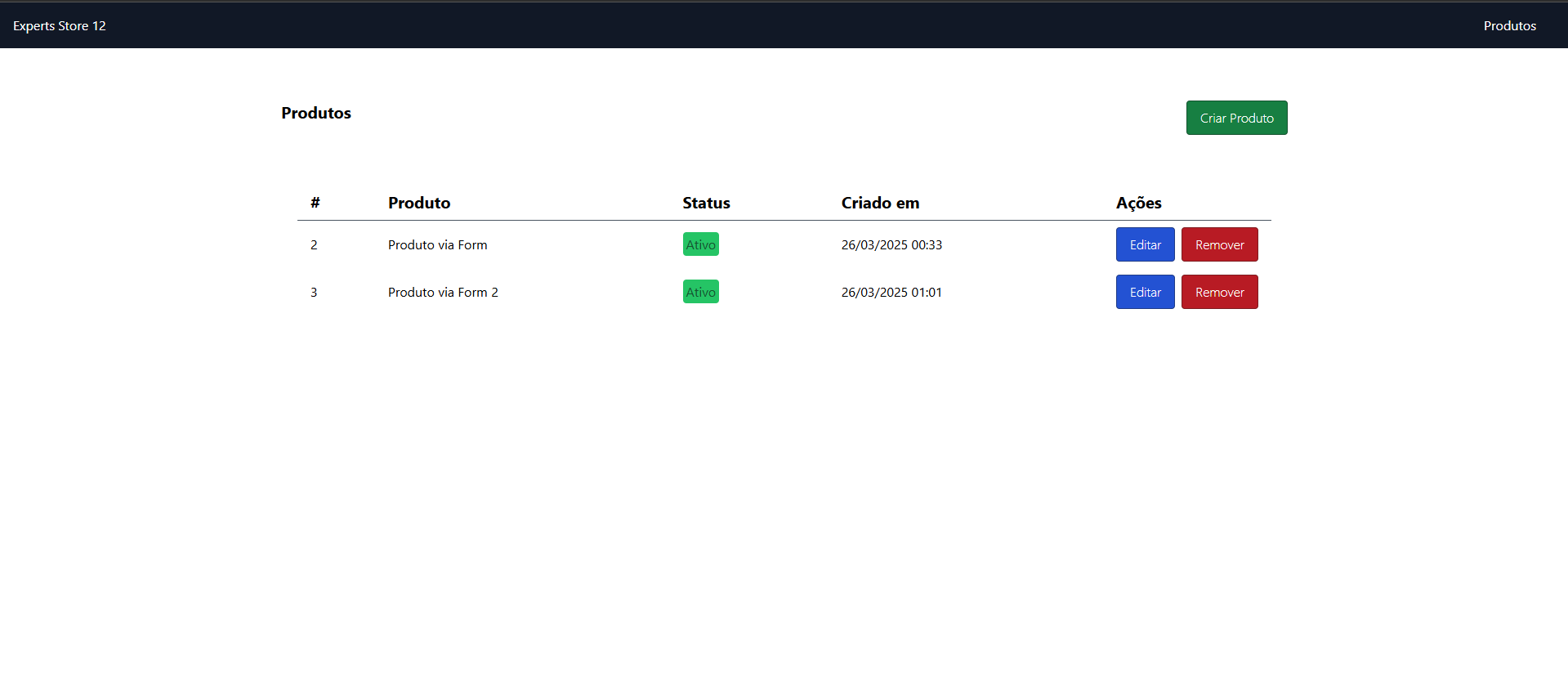The width and height of the screenshot is (1568, 685).
Task: Select the Produto column header
Action: [x=419, y=203]
